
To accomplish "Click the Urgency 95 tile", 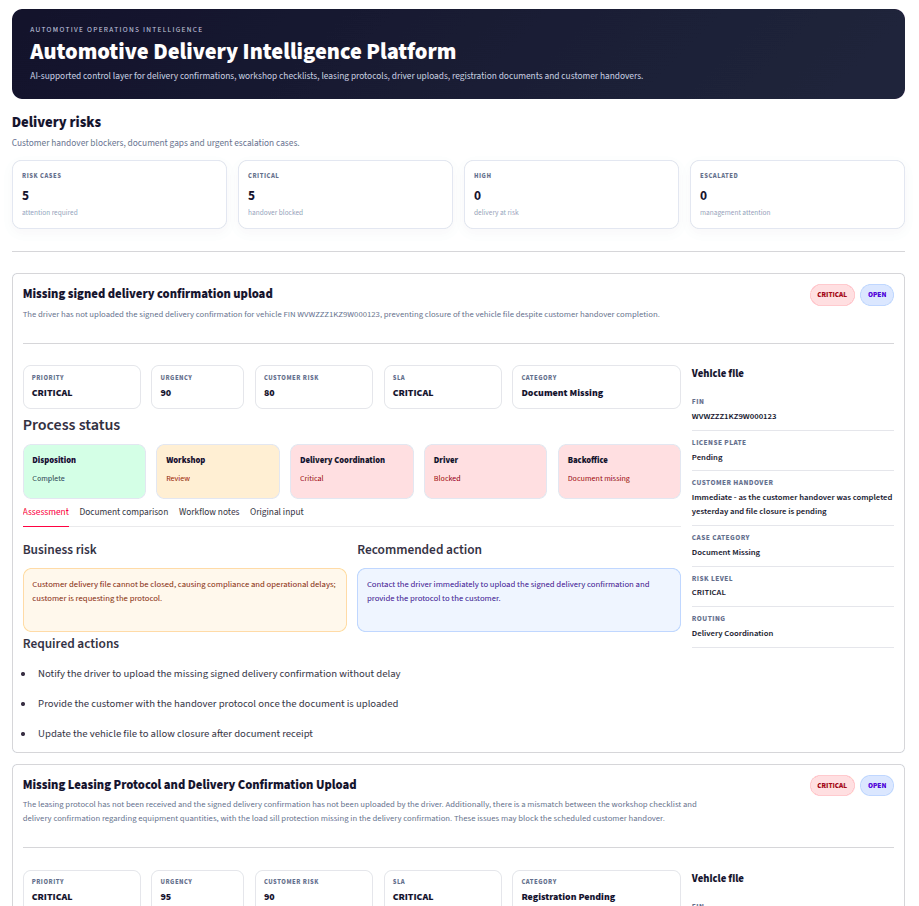I will tap(198, 889).
